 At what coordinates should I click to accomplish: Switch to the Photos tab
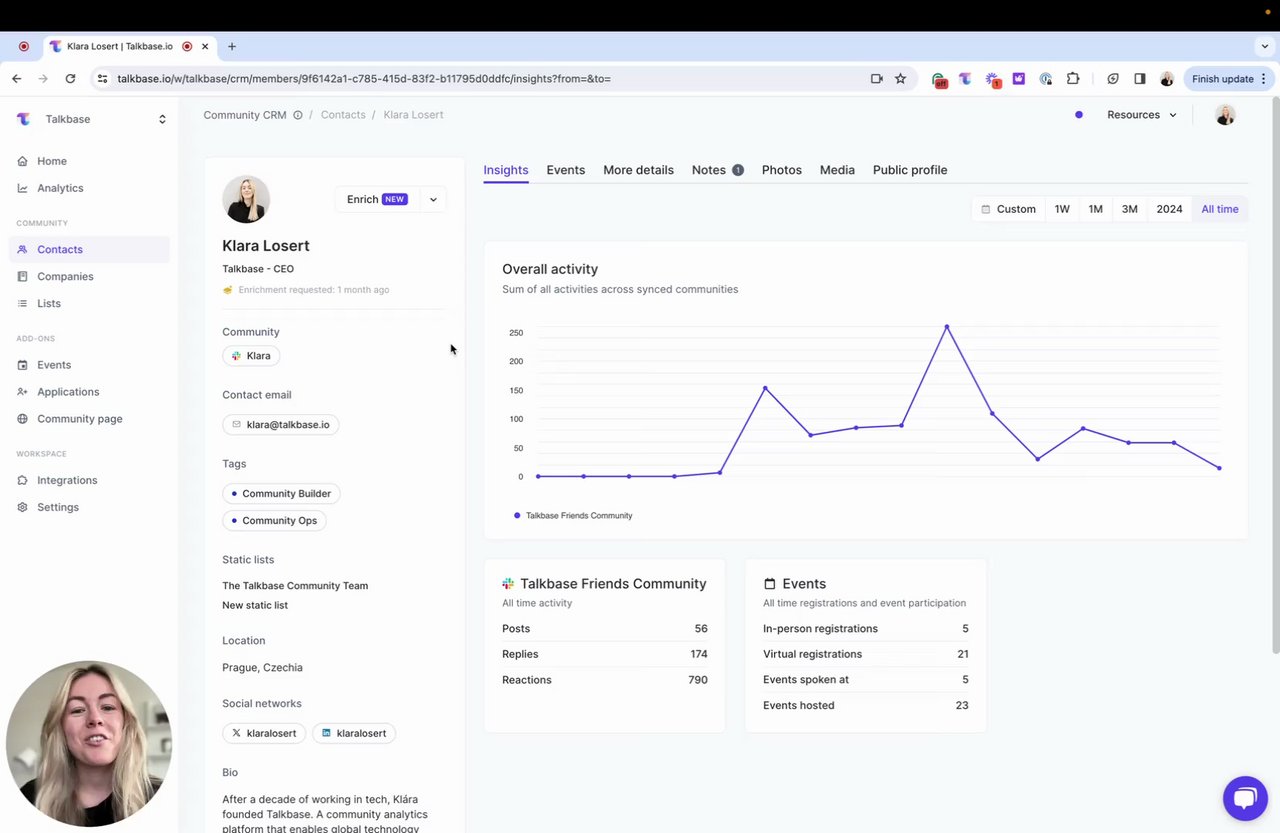(x=782, y=170)
